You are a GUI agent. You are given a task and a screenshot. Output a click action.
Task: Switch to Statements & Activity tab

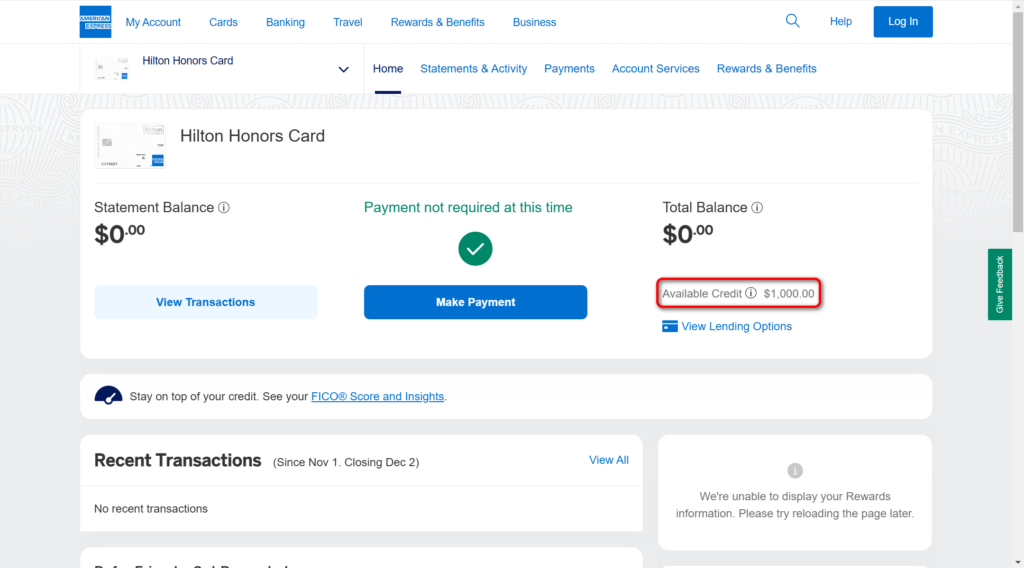pyautogui.click(x=473, y=69)
